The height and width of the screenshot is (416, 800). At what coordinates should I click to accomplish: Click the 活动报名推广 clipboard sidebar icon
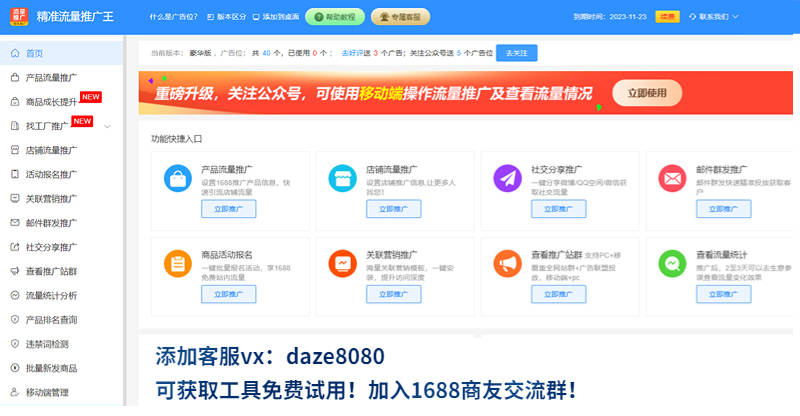pyautogui.click(x=15, y=174)
